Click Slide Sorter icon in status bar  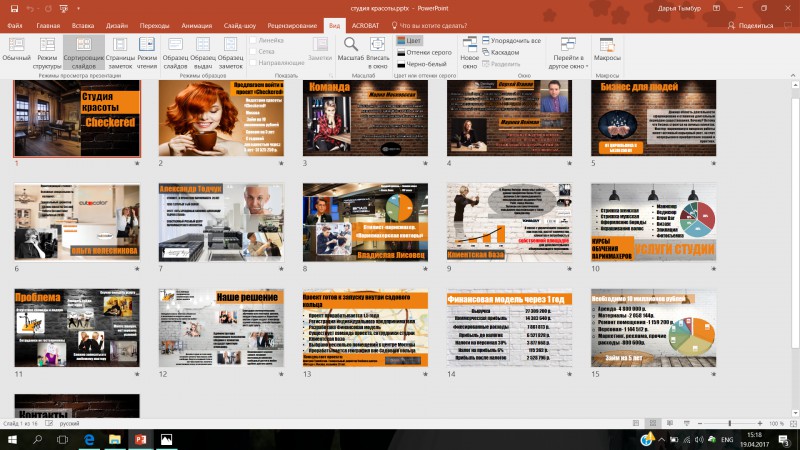click(653, 423)
